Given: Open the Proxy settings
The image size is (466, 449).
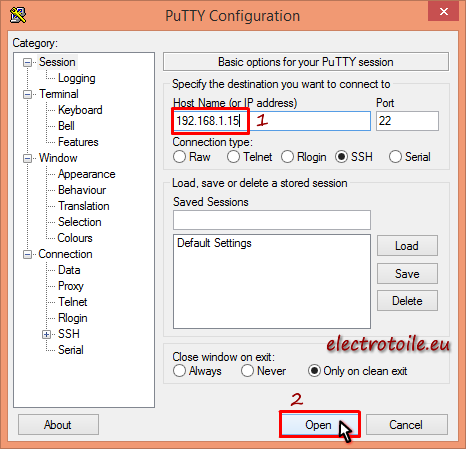Looking at the screenshot, I should tap(71, 286).
